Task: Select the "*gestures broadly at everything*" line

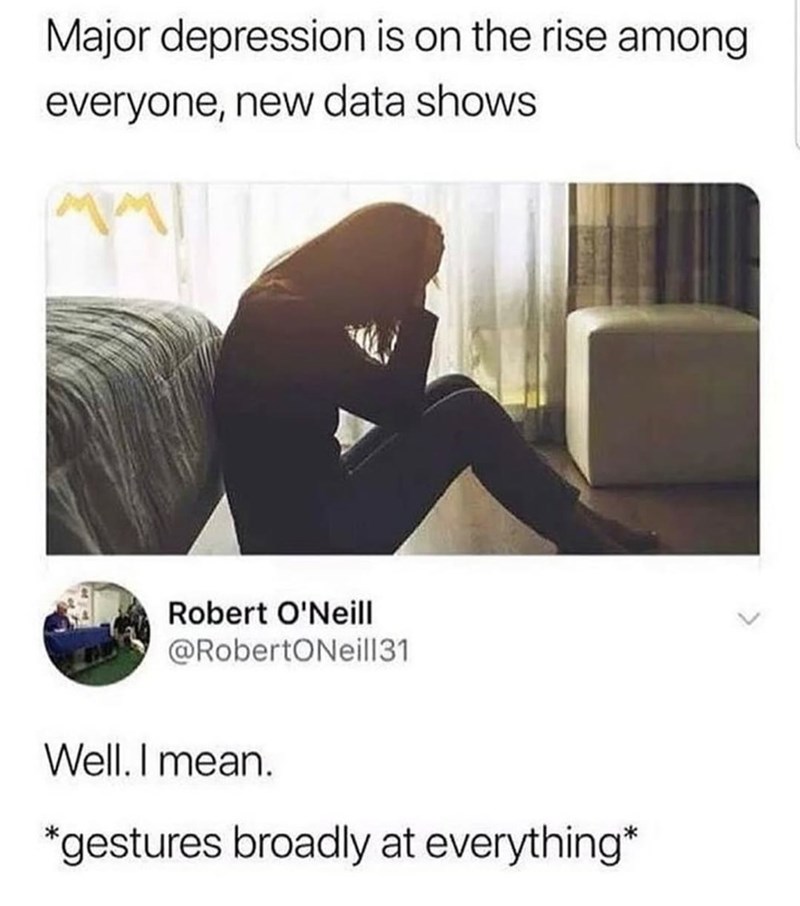Action: tap(342, 843)
